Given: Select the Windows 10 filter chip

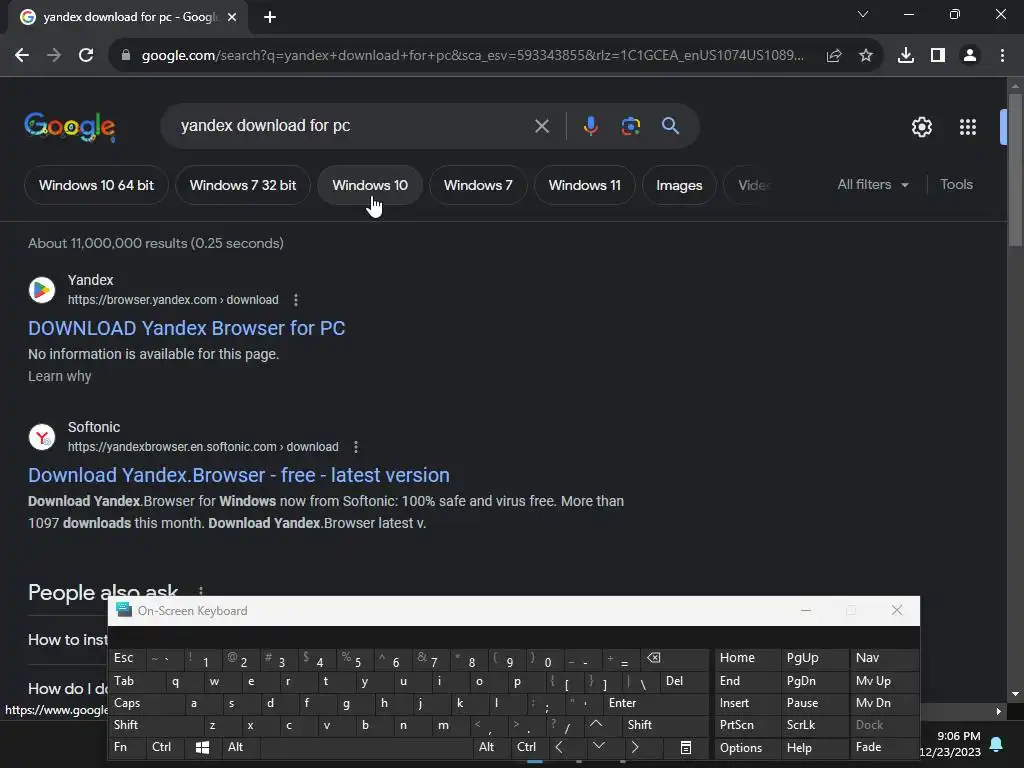Looking at the screenshot, I should click(370, 185).
